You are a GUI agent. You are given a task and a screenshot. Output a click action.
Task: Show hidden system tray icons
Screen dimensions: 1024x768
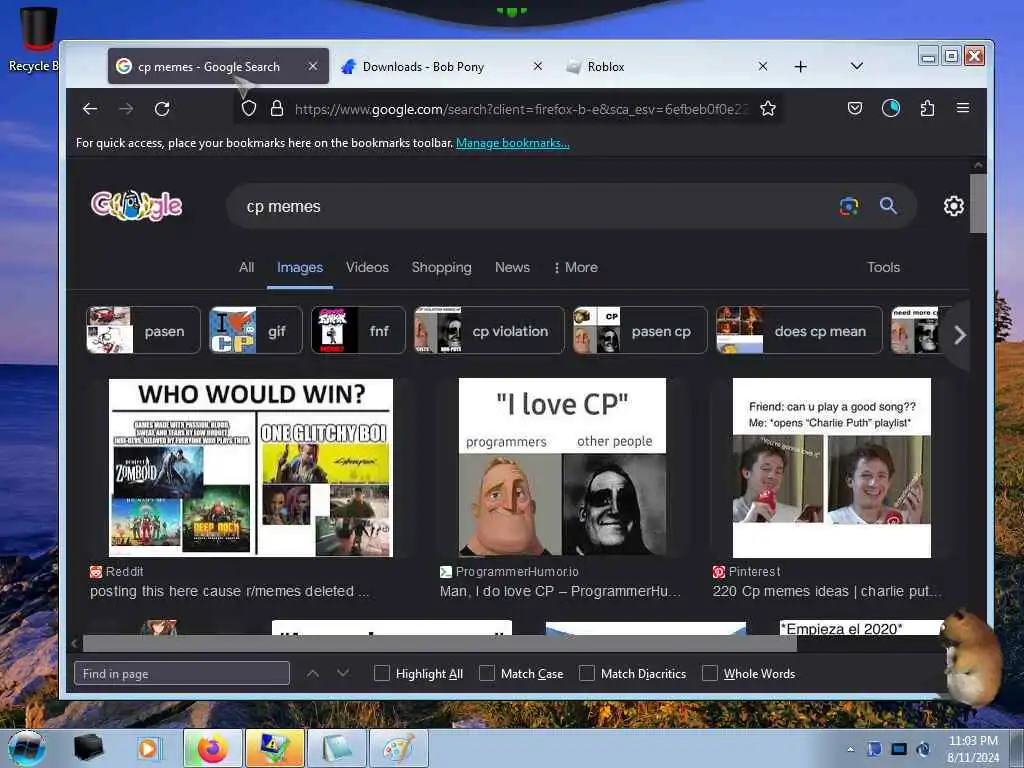pos(850,749)
